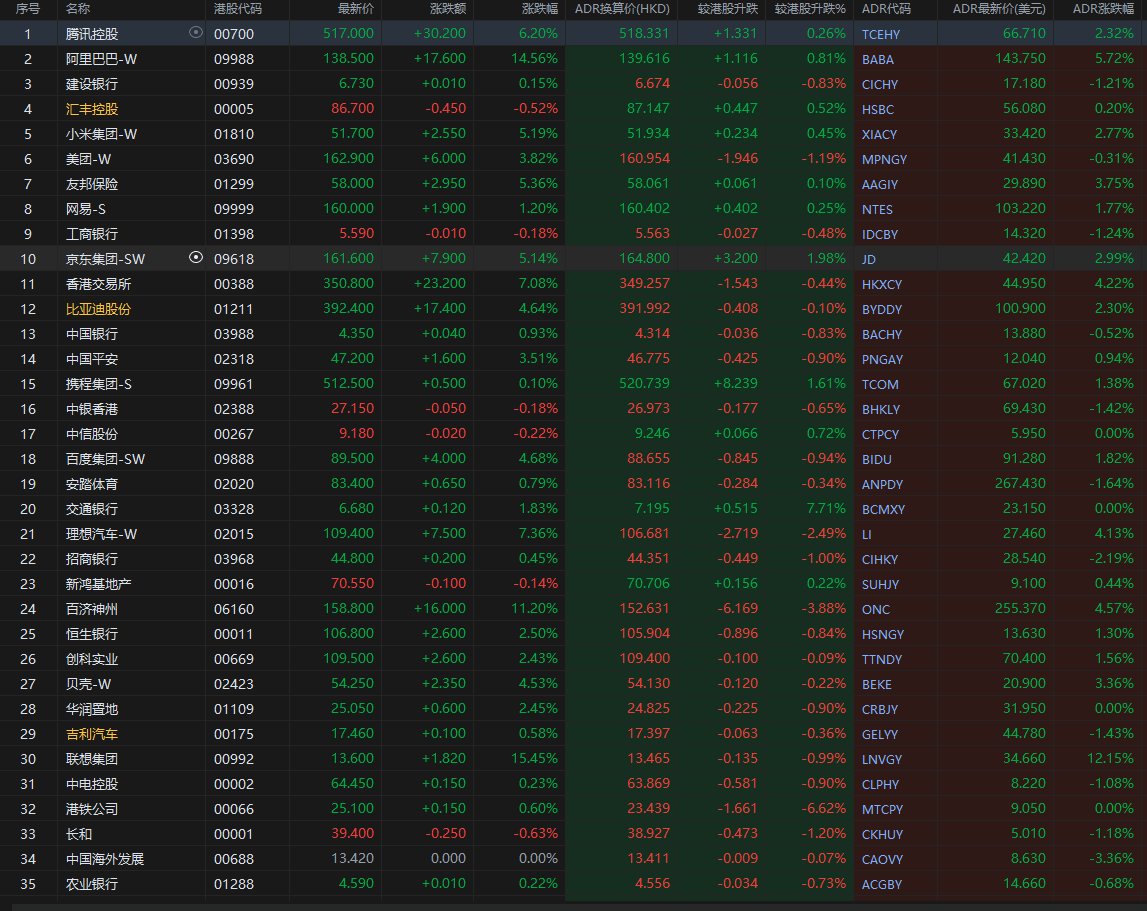Click the 吉利汽车 stock name
1147x911 pixels.
tap(92, 734)
